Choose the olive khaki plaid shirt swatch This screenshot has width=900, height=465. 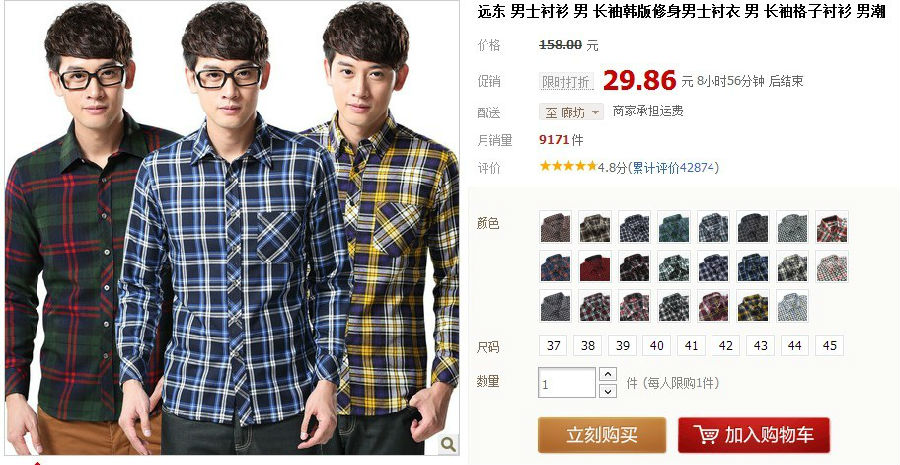(595, 227)
